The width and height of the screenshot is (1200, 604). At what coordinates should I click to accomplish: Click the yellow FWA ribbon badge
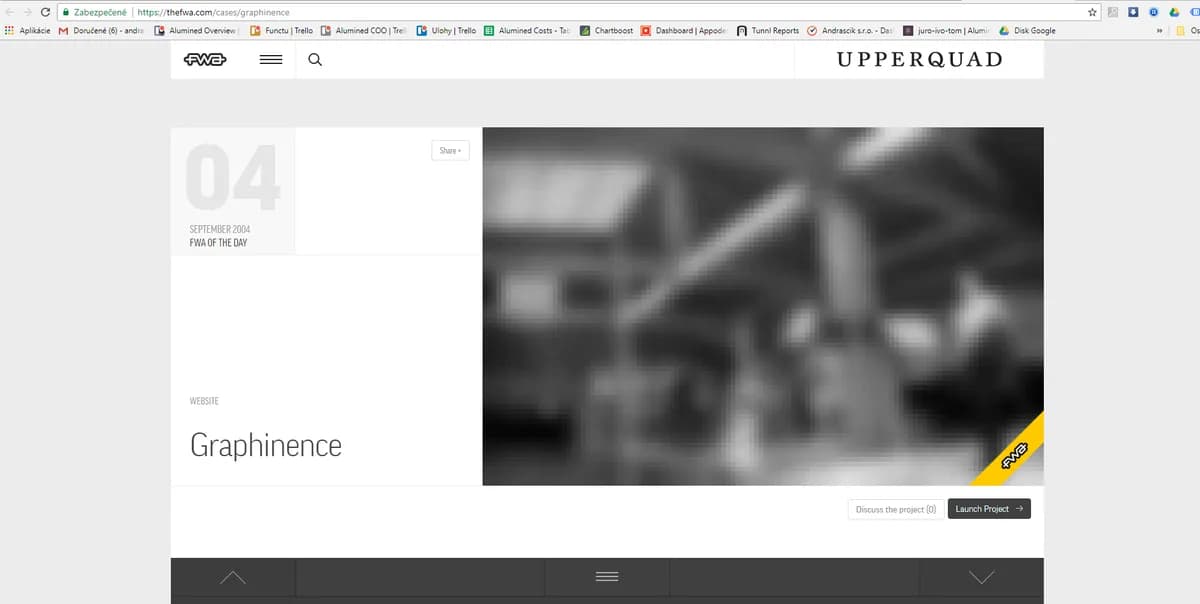tap(1012, 453)
